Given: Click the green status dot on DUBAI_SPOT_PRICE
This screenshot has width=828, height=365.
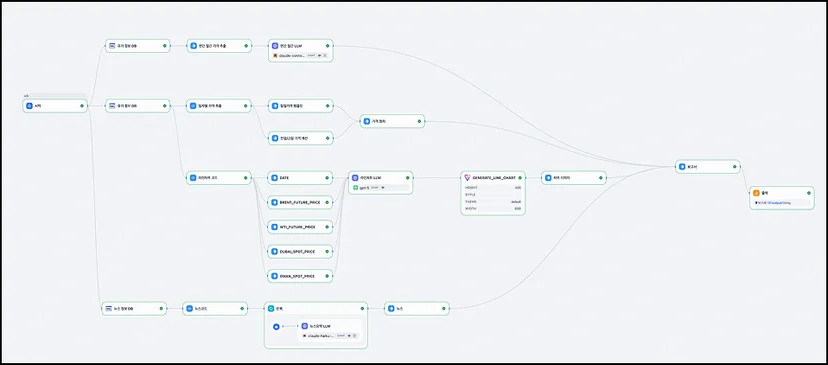Looking at the screenshot, I should click(x=327, y=251).
